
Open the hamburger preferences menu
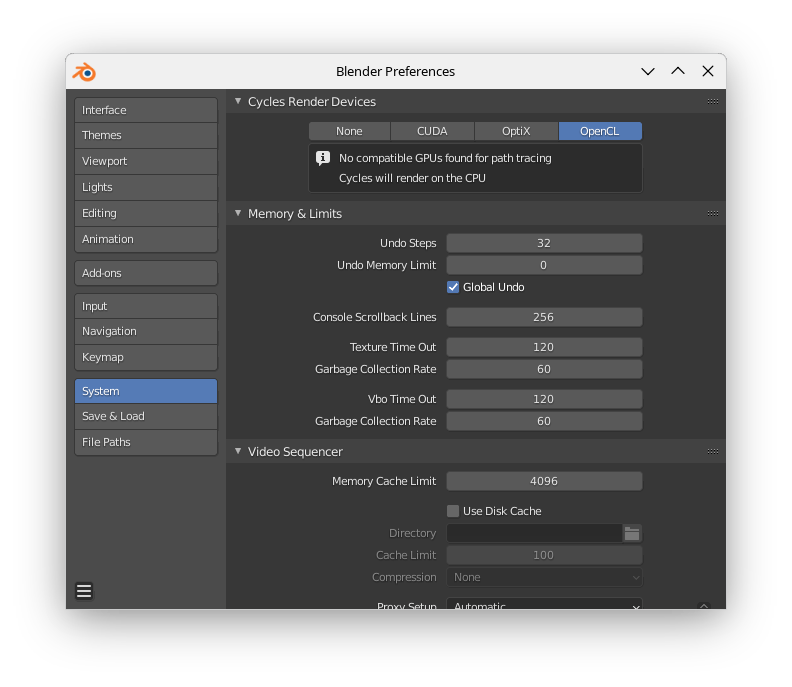pos(84,591)
